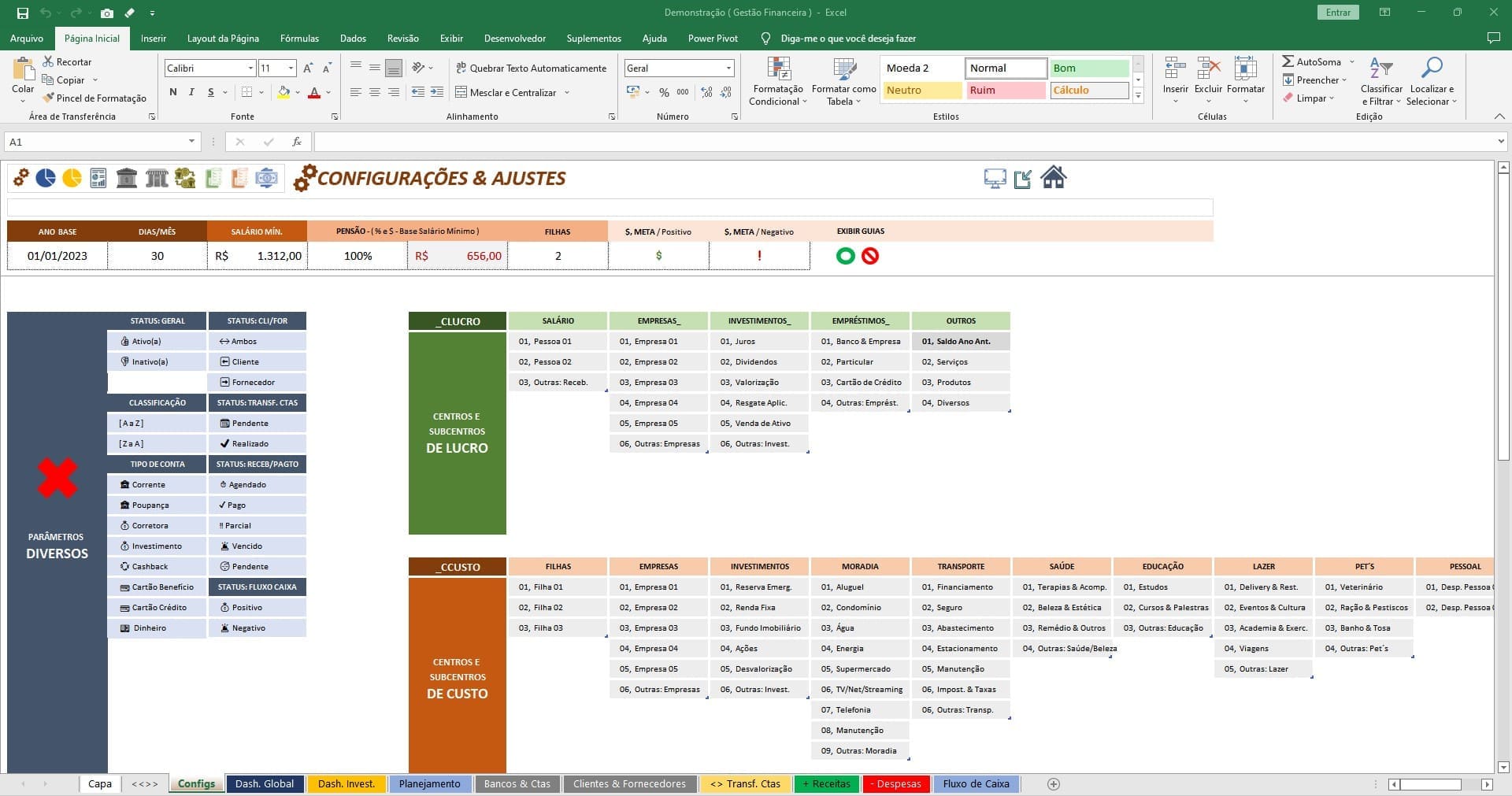Viewport: 1512px width, 796px height.
Task: Toggle Quebrar Texto Automaticamente wrap text
Action: tap(531, 68)
